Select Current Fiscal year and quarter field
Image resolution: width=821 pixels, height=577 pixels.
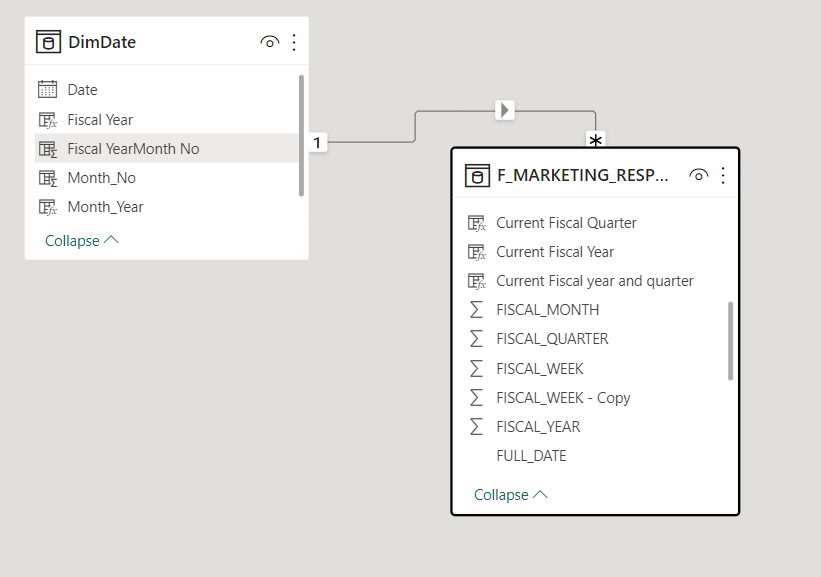tap(595, 281)
